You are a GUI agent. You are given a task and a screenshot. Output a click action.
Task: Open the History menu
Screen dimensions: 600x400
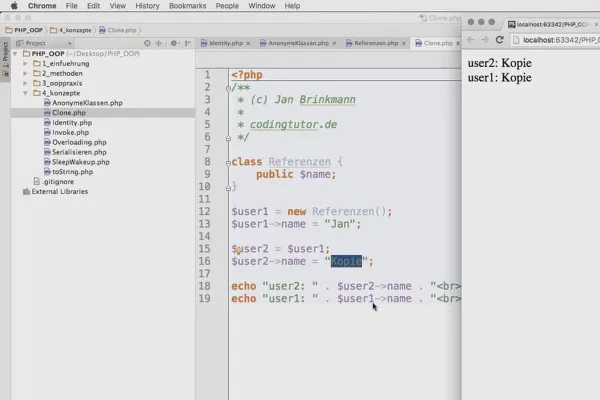147,6
